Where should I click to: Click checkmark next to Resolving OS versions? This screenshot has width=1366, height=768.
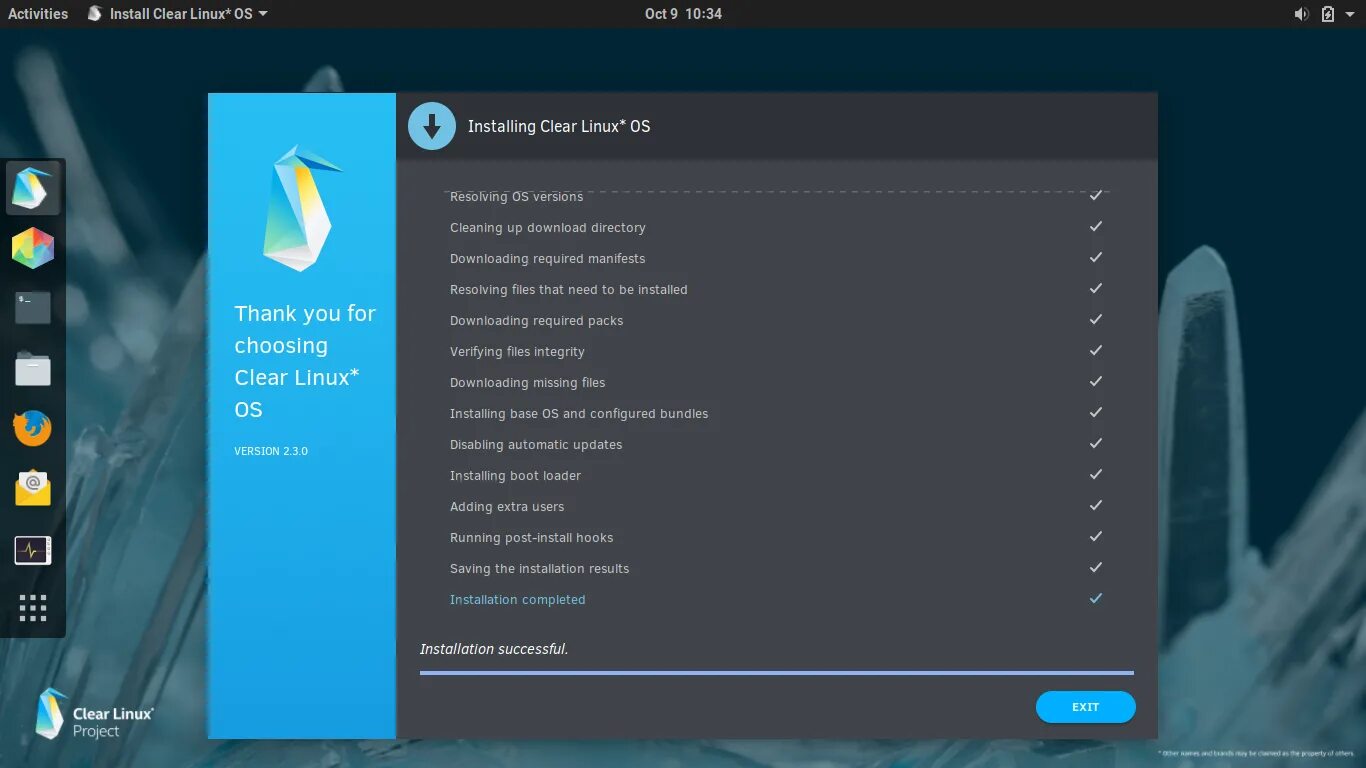(x=1096, y=195)
